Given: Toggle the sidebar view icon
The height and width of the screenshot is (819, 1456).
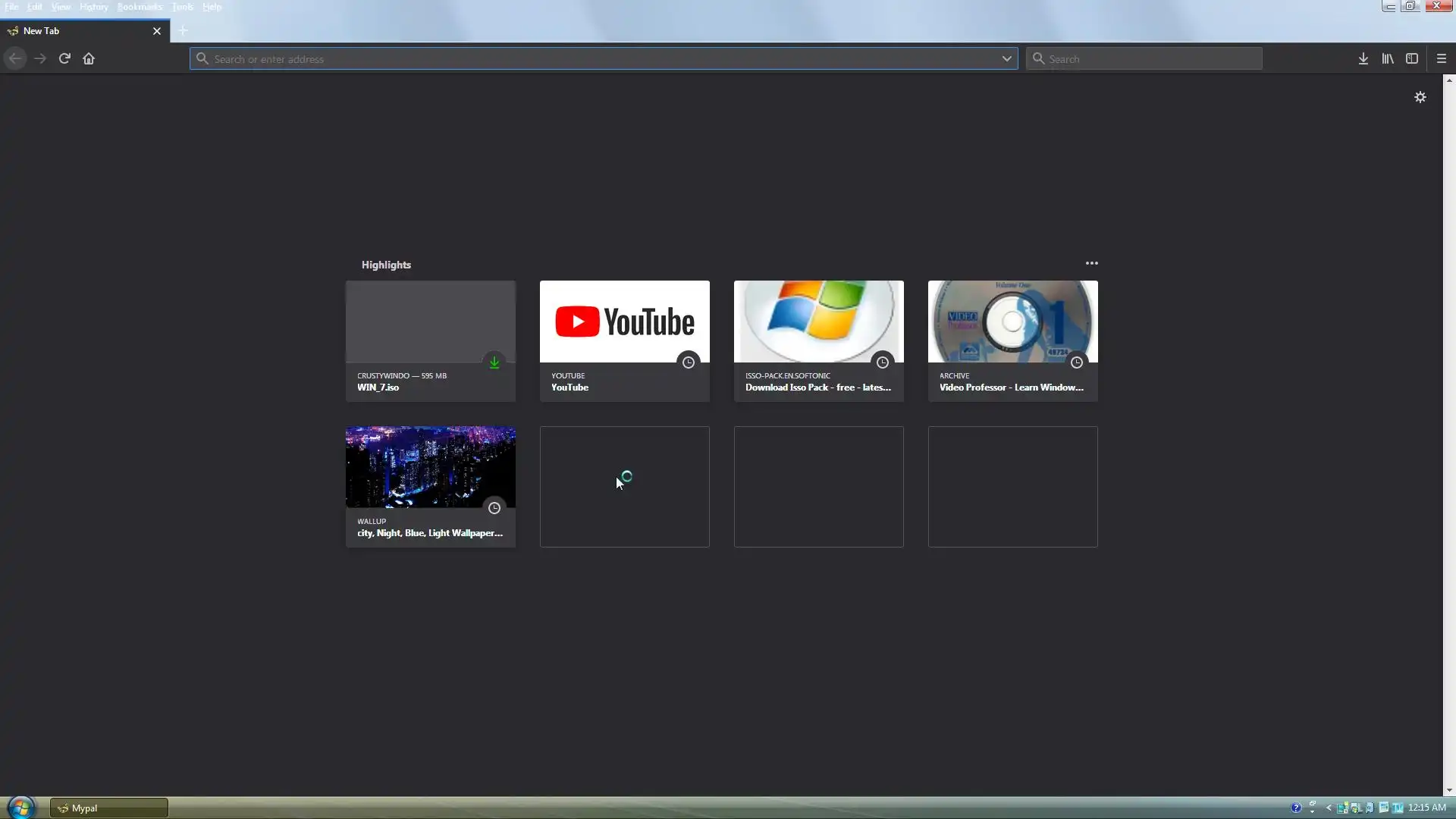Looking at the screenshot, I should pyautogui.click(x=1411, y=58).
